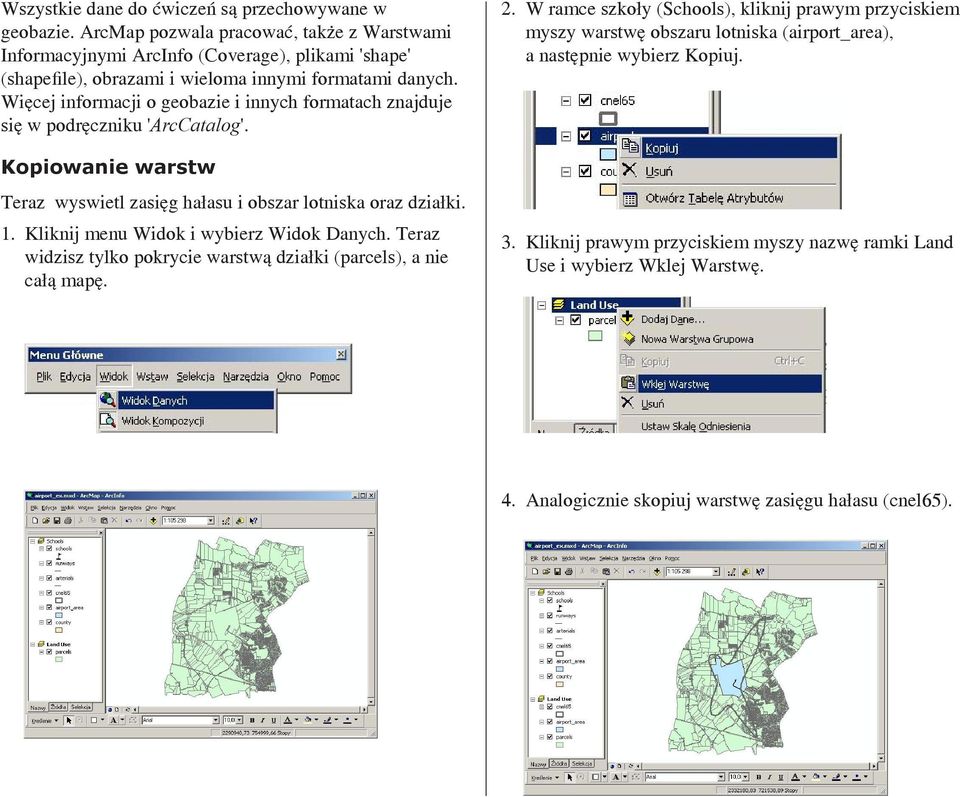The height and width of the screenshot is (797, 960).
Task: Choose Otwórz Tabelę Atrybutów menu entry
Action: (729, 198)
